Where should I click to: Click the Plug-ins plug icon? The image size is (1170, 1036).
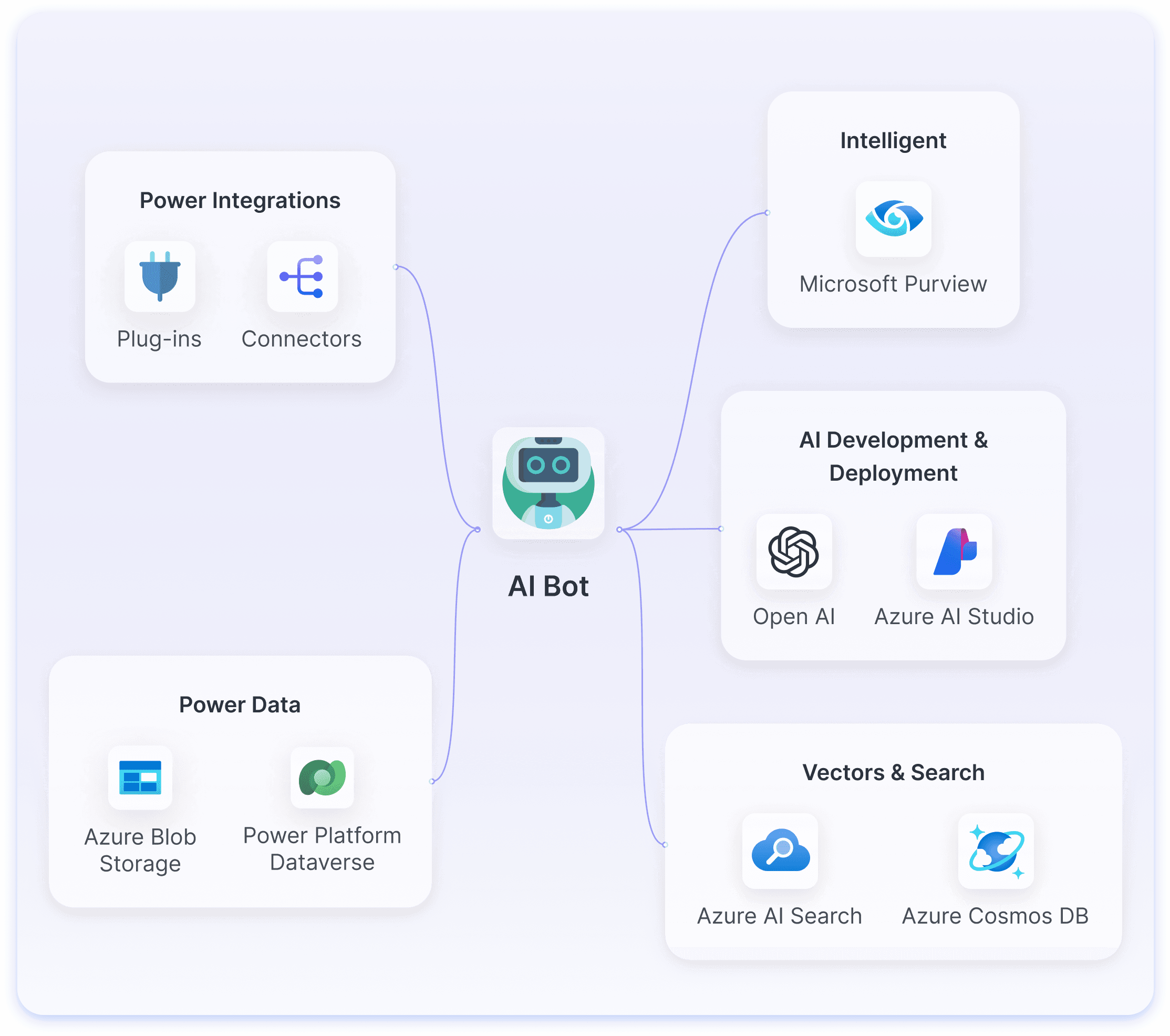coord(160,276)
